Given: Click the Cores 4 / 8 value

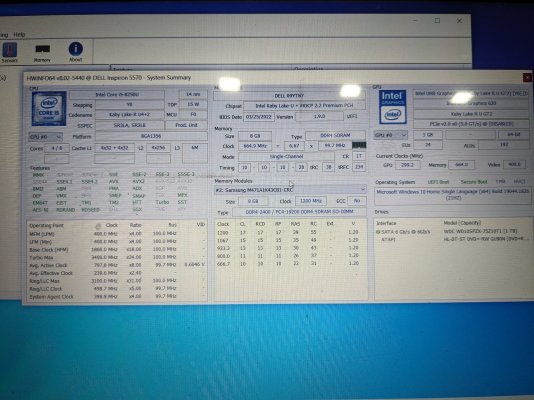Looking at the screenshot, I should pos(57,148).
